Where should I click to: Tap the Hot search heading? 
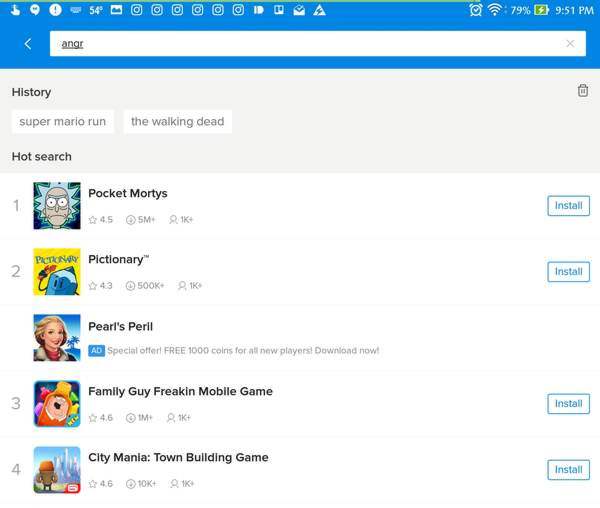coord(42,156)
